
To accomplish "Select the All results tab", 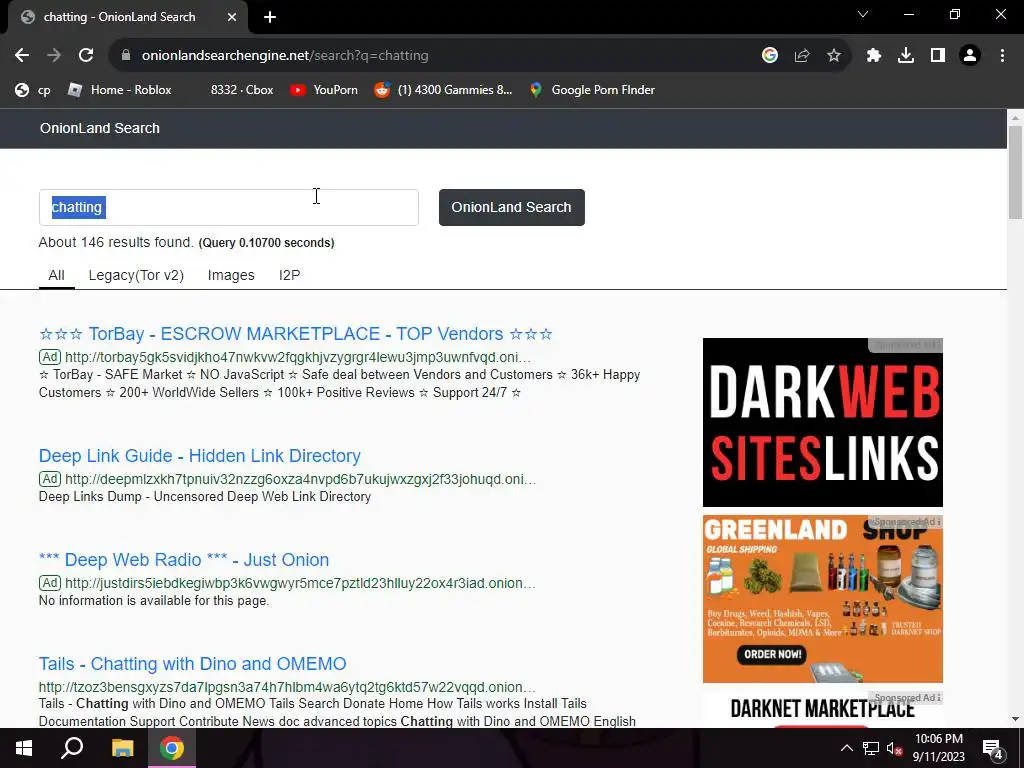I will click(57, 276).
